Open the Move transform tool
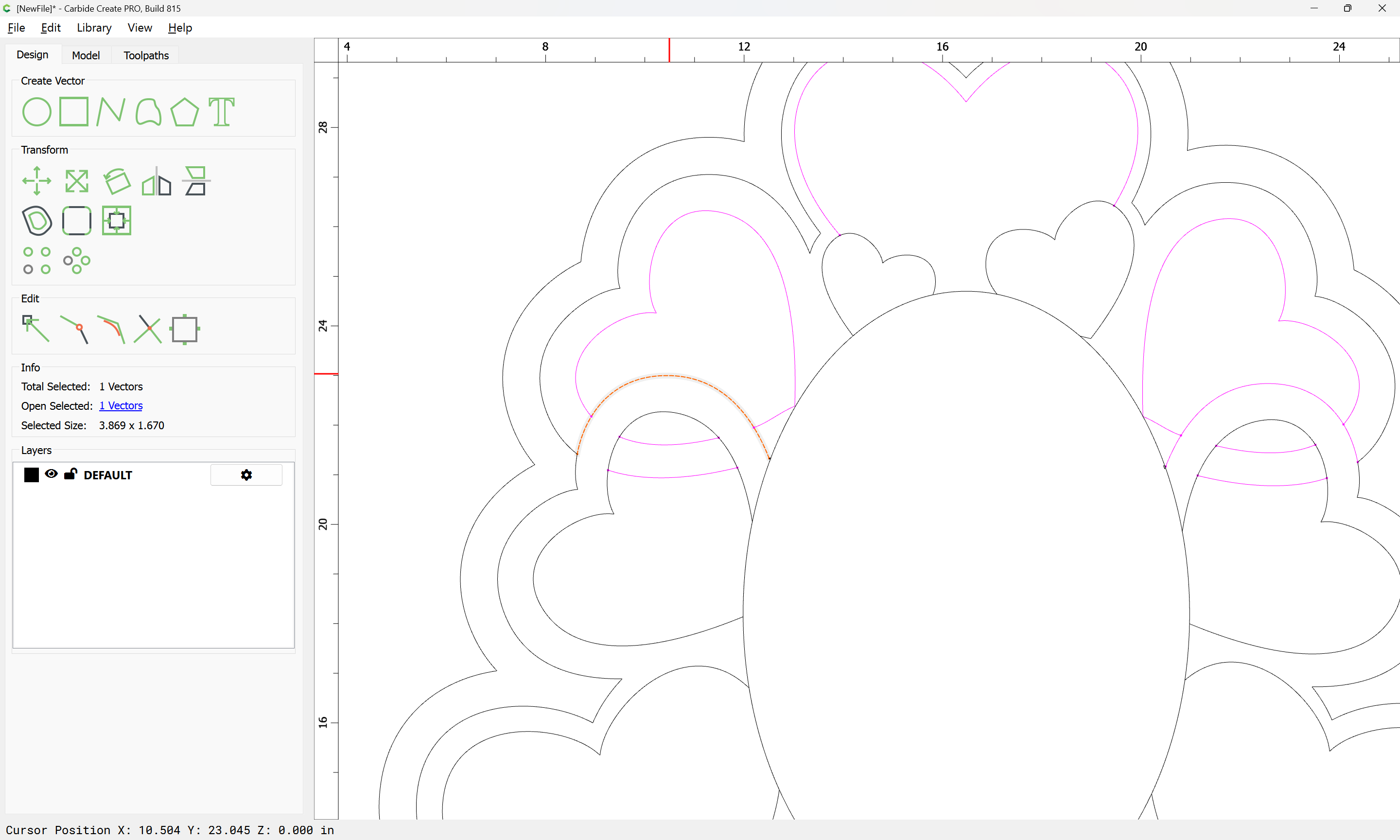The image size is (1400, 840). pos(37,181)
